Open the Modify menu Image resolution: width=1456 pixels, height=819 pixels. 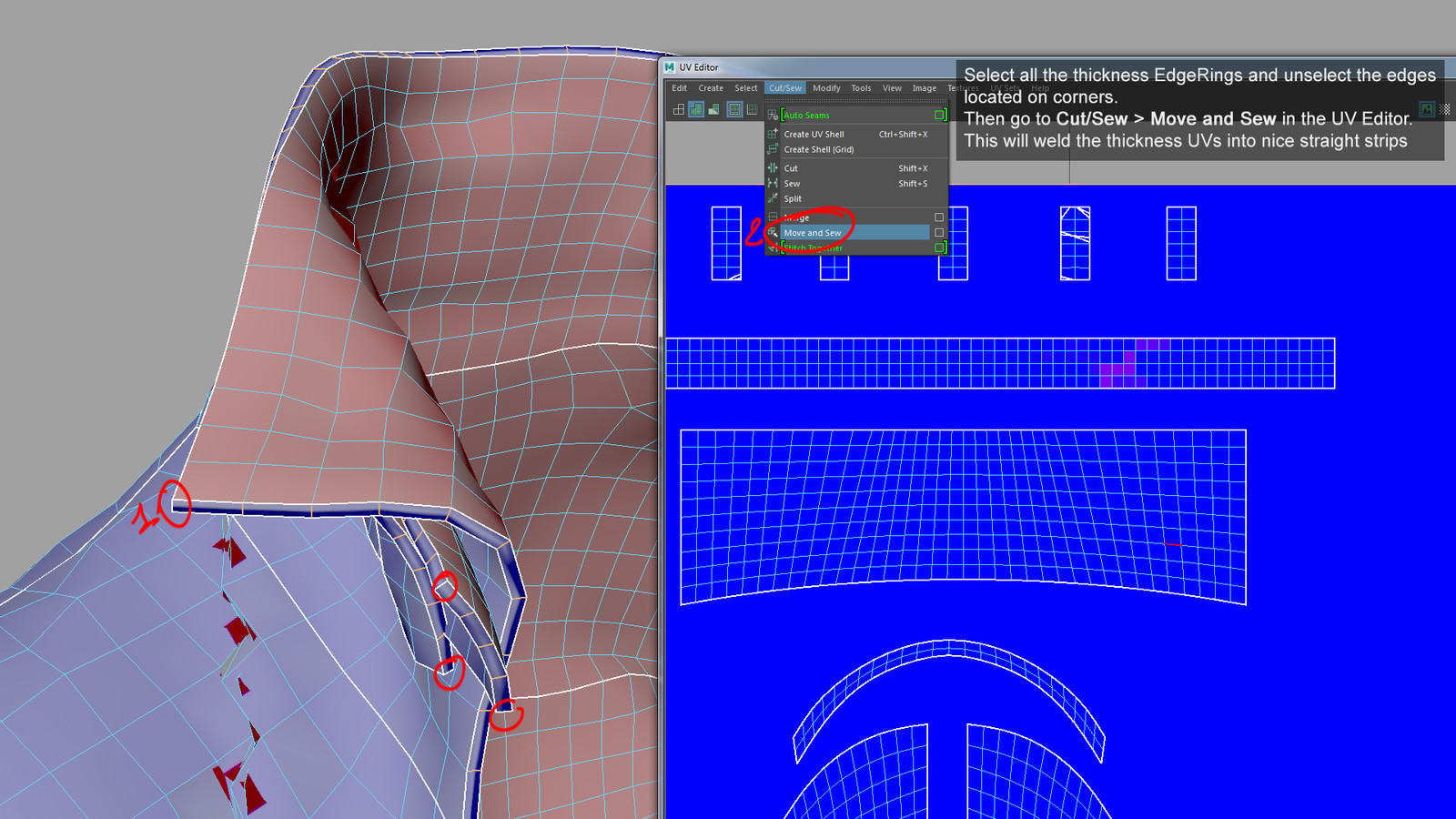(826, 88)
